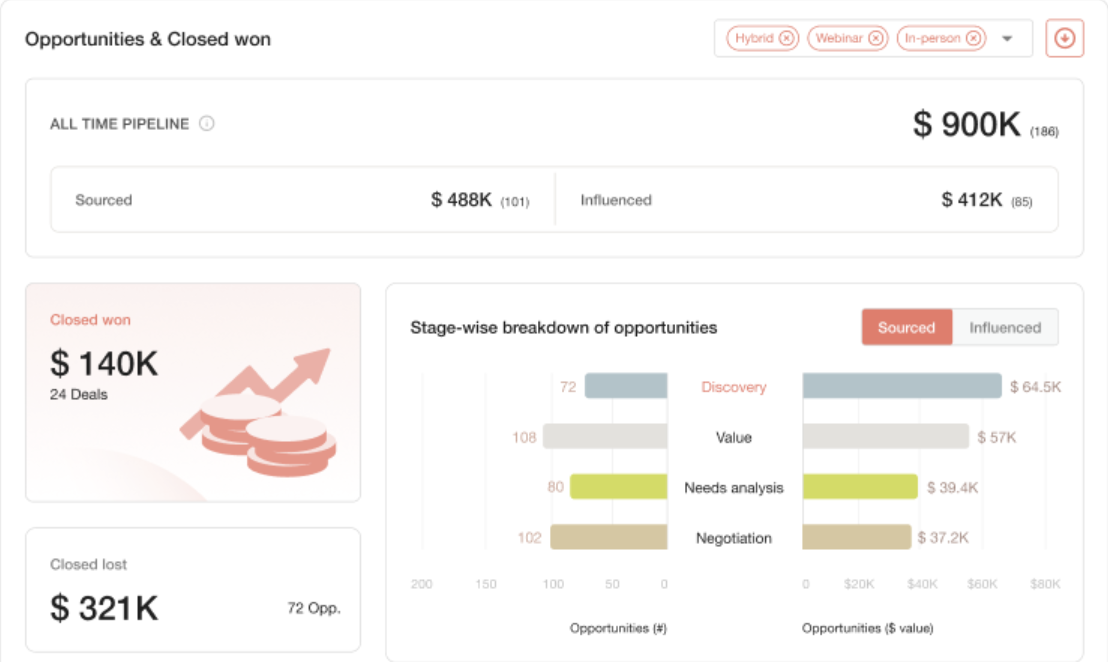The width and height of the screenshot is (1108, 662).
Task: Click the $ 900K total pipeline figure
Action: [x=967, y=124]
